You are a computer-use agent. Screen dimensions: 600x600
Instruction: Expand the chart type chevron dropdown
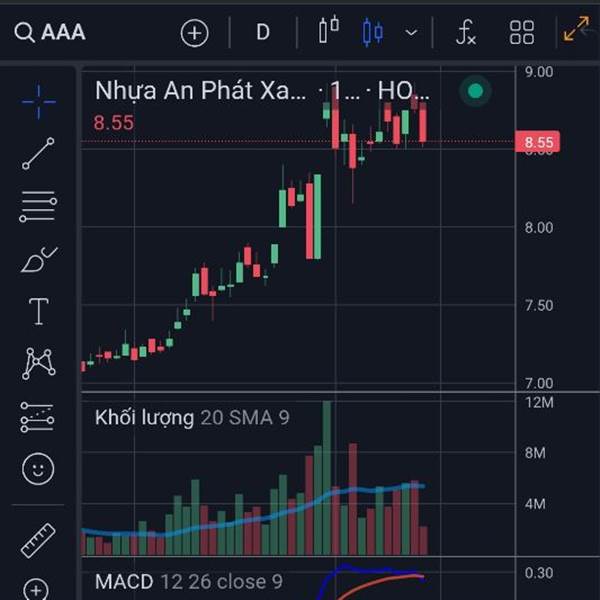click(411, 33)
